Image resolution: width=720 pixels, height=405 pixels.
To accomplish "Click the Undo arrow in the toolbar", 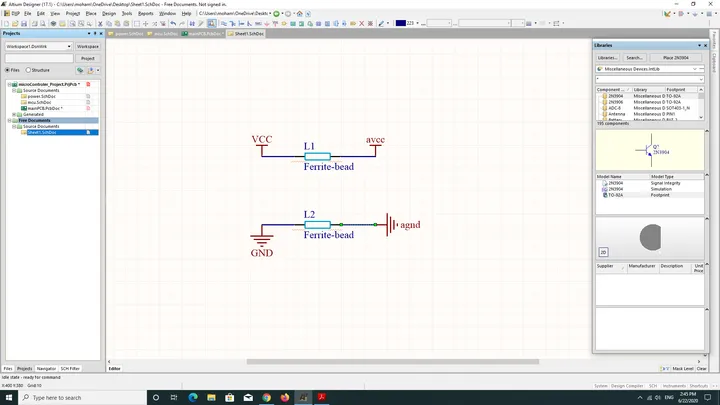I will [x=173, y=23].
